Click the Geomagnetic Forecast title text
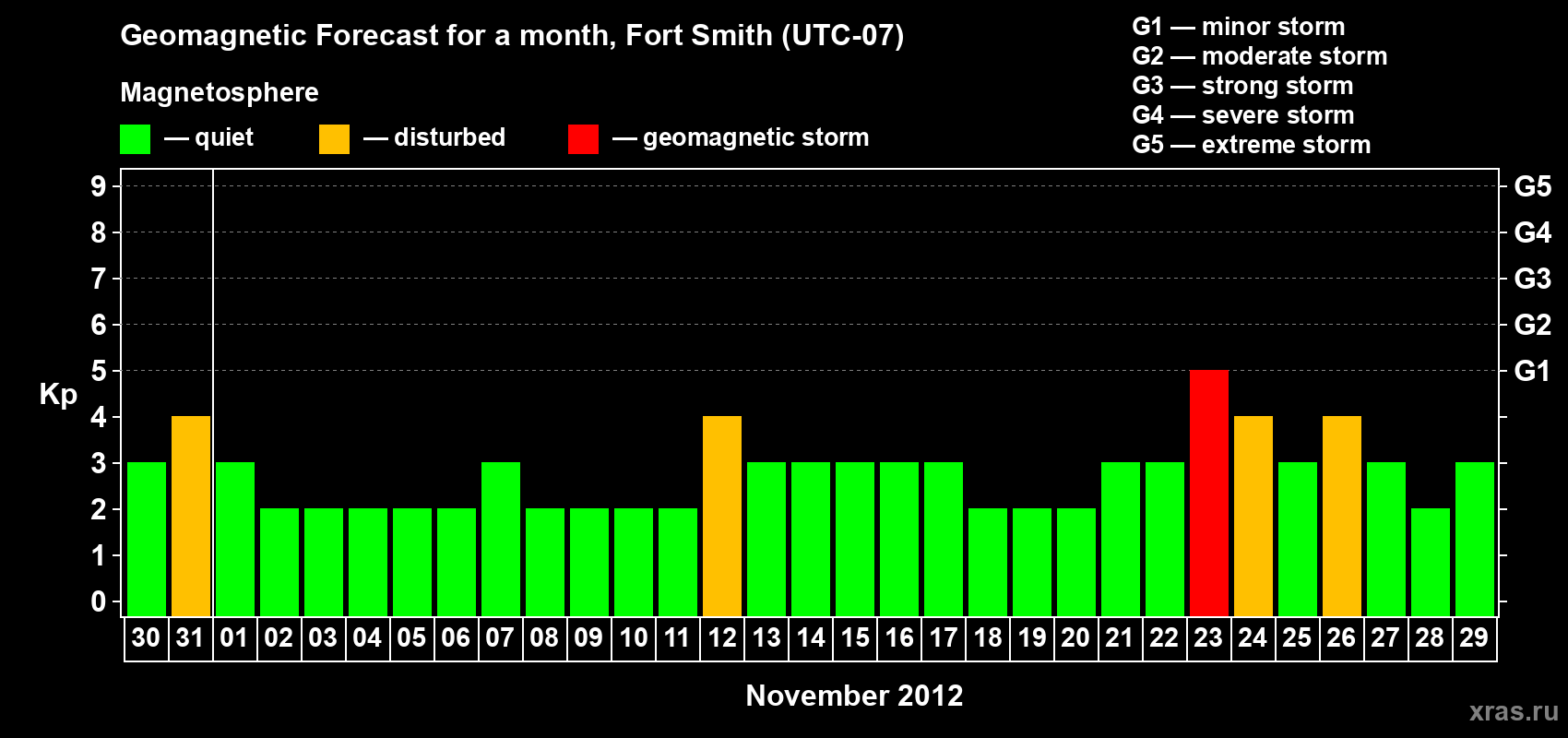The height and width of the screenshot is (738, 1568). 512,36
